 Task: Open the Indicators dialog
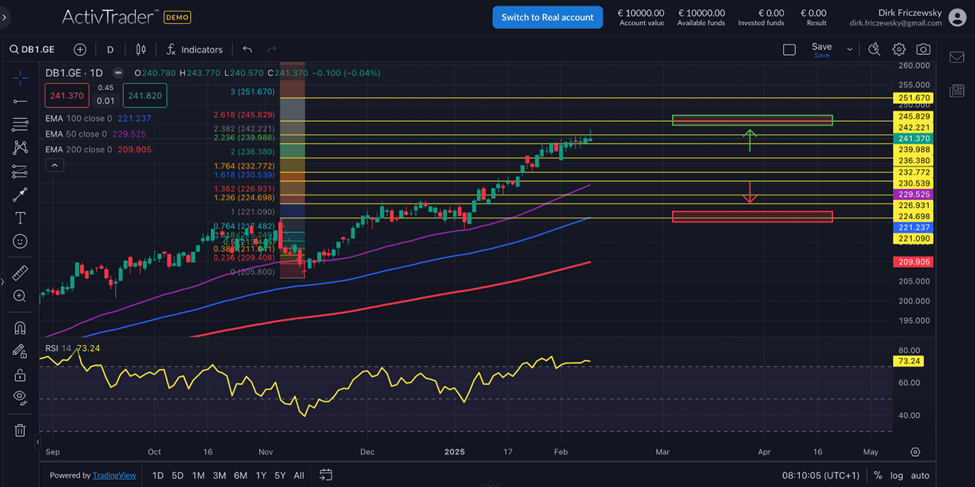pyautogui.click(x=194, y=49)
